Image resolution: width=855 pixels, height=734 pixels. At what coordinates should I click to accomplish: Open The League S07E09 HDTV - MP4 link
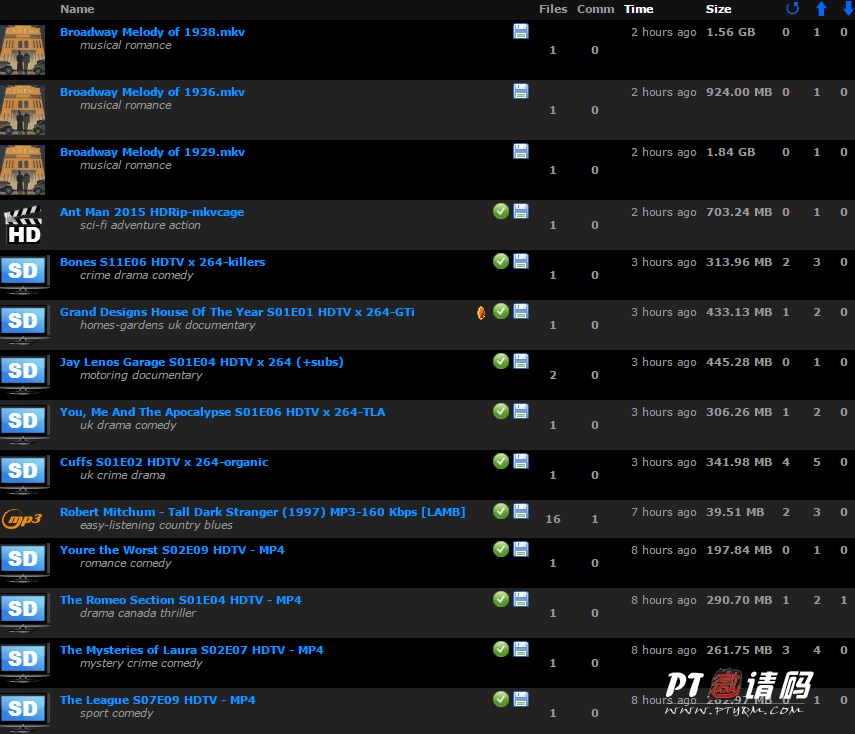158,700
